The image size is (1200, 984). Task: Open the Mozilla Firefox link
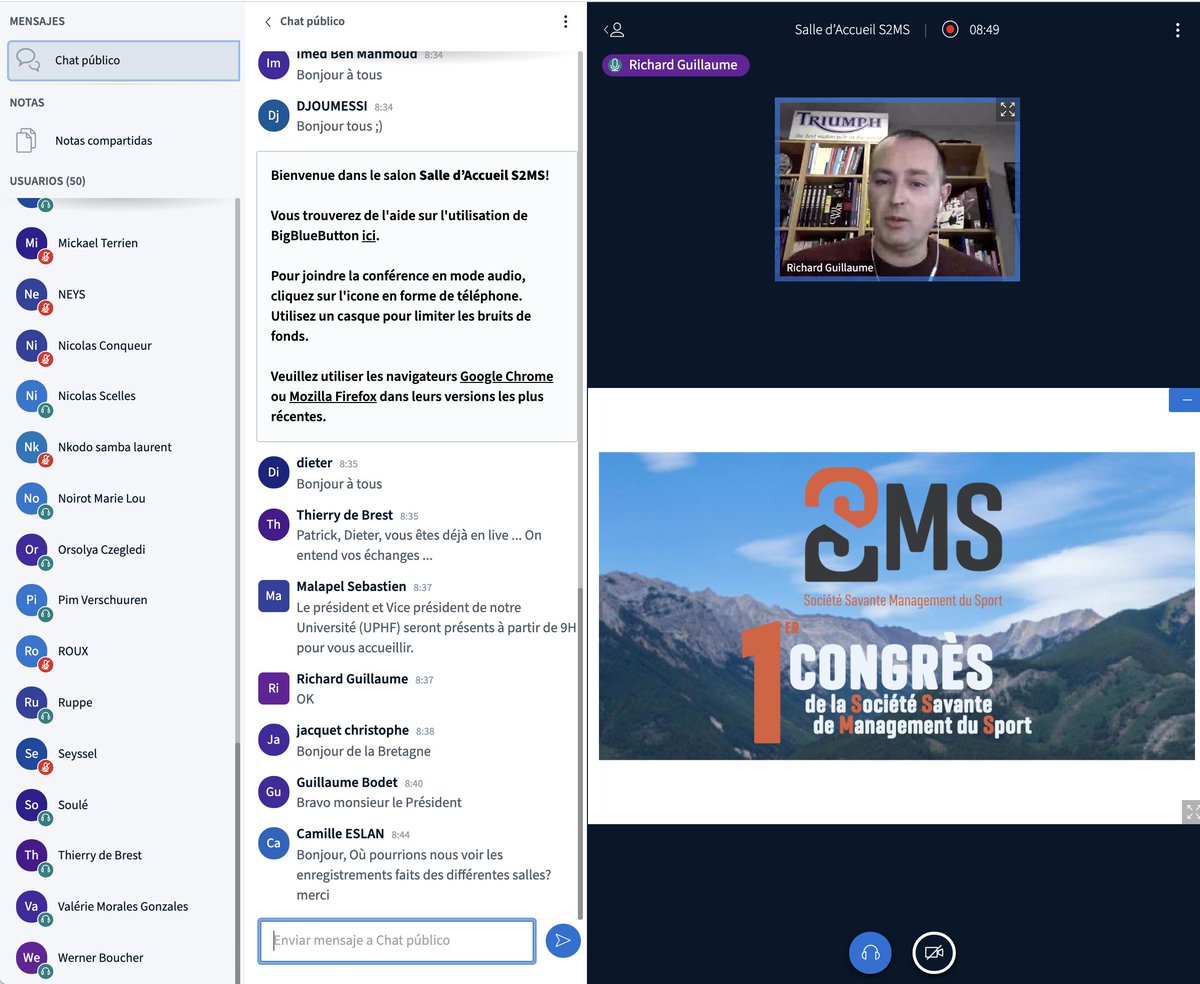pos(333,397)
